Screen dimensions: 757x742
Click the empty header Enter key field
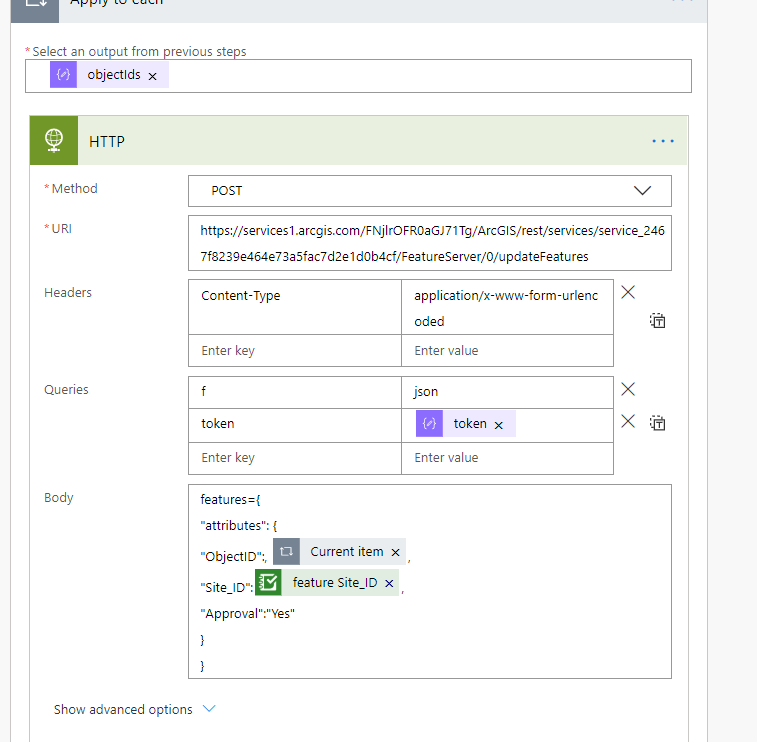[x=294, y=351]
